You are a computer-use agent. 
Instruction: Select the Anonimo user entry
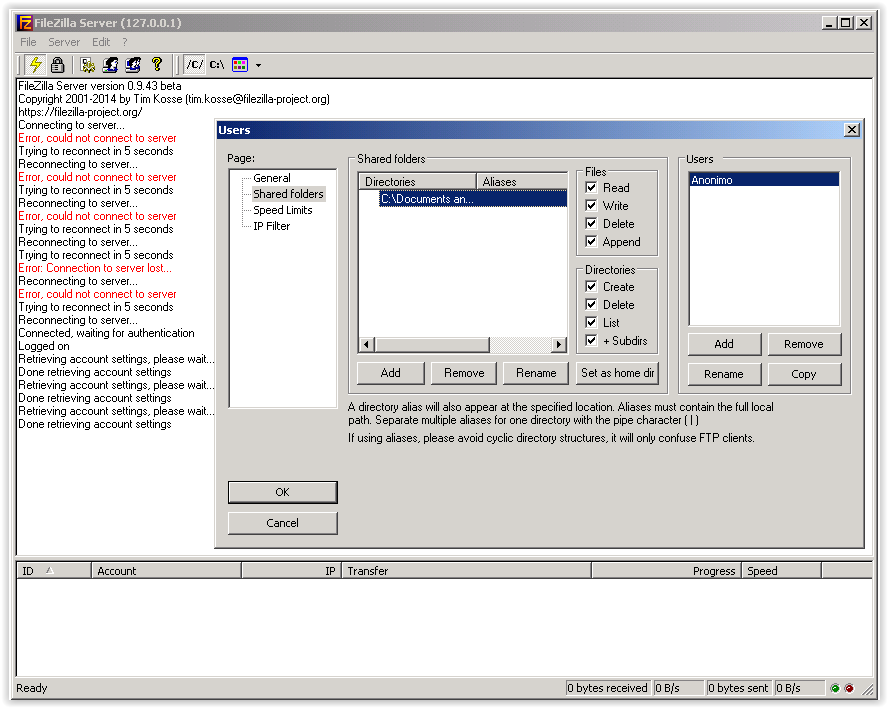click(764, 180)
